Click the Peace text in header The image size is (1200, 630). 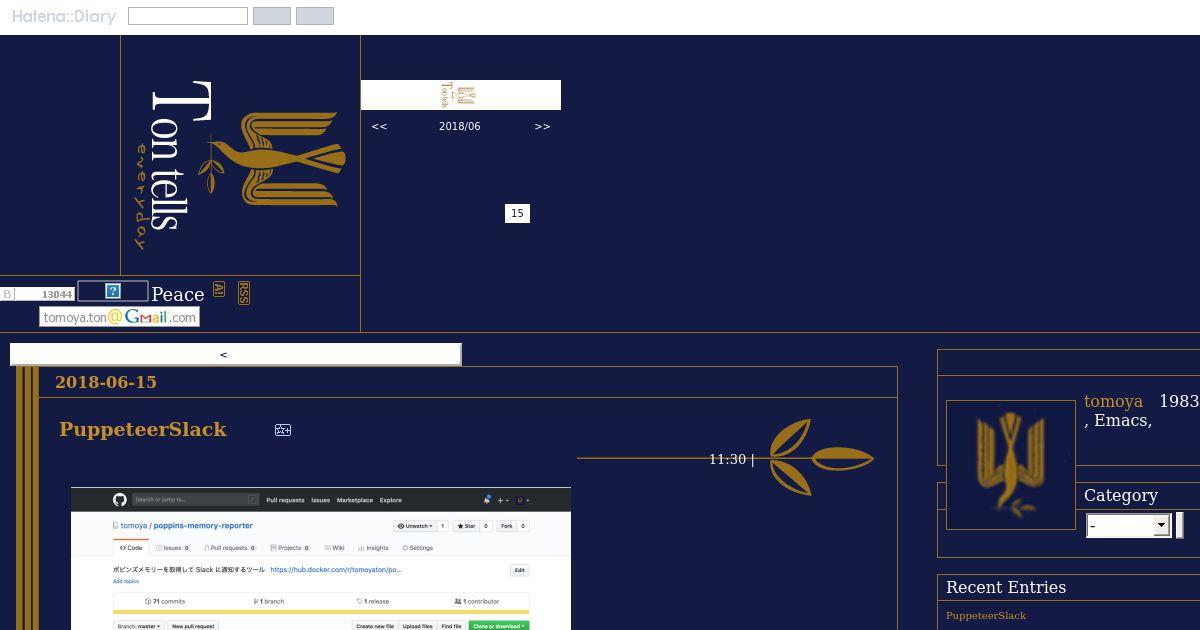[x=178, y=294]
